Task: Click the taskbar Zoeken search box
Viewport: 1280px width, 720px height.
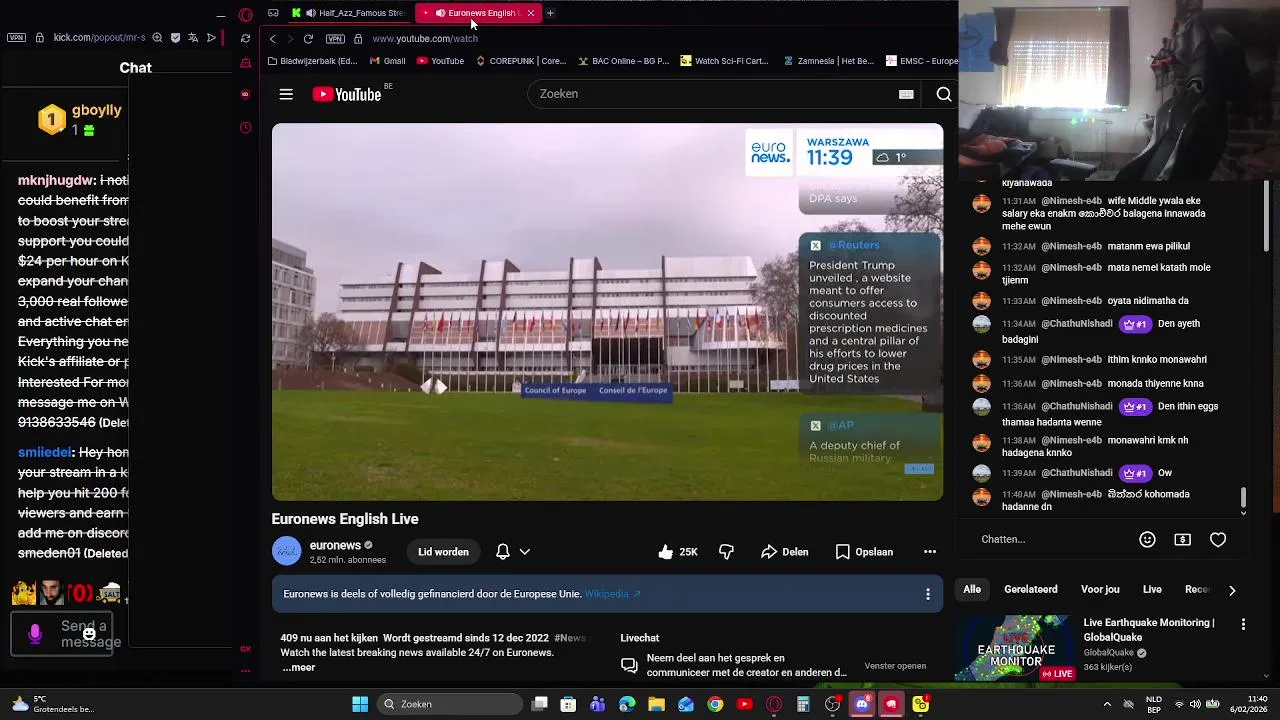Action: point(451,704)
